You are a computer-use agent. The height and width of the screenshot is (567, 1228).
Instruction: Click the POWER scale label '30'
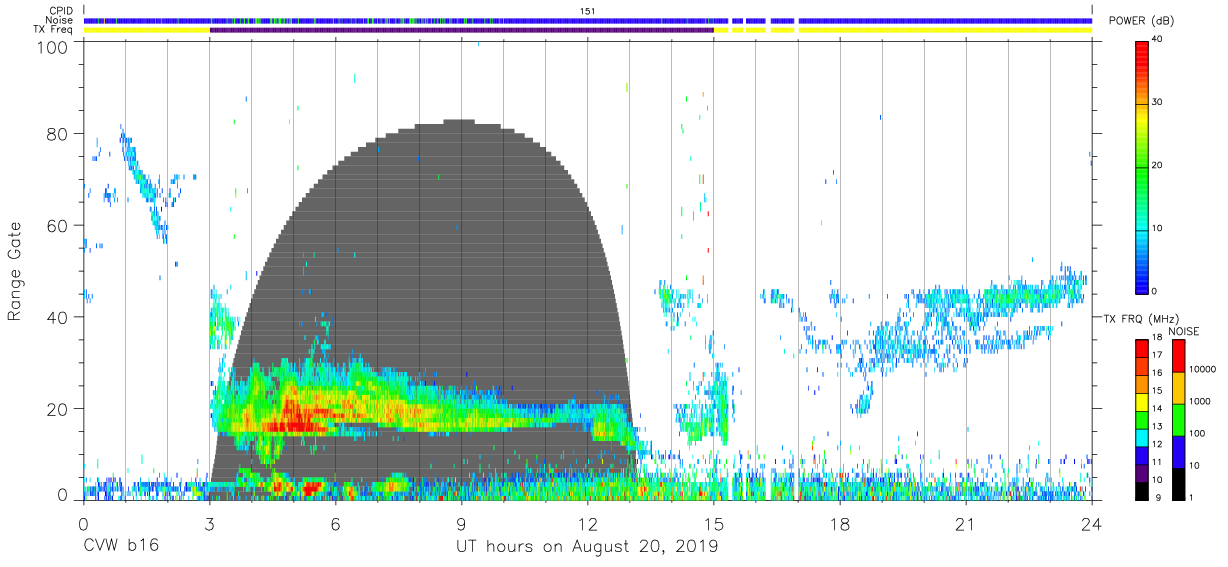click(1159, 102)
